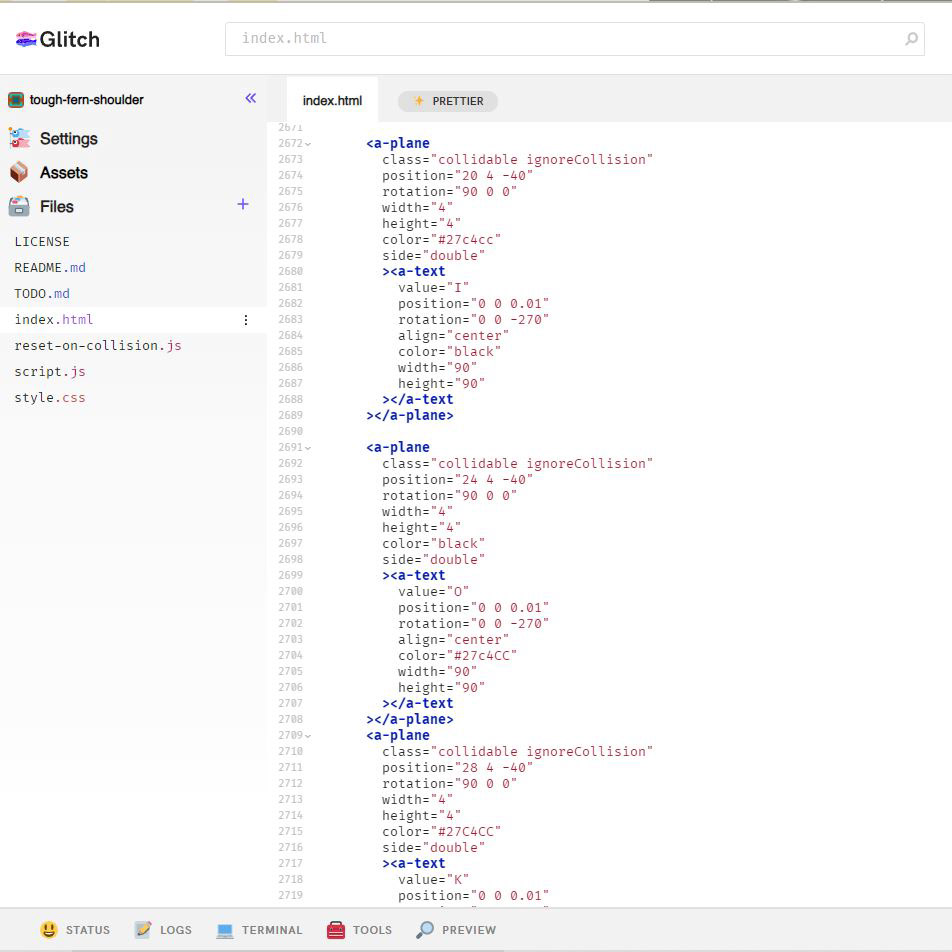
Task: Click value="I" on line 2681
Action: (434, 288)
